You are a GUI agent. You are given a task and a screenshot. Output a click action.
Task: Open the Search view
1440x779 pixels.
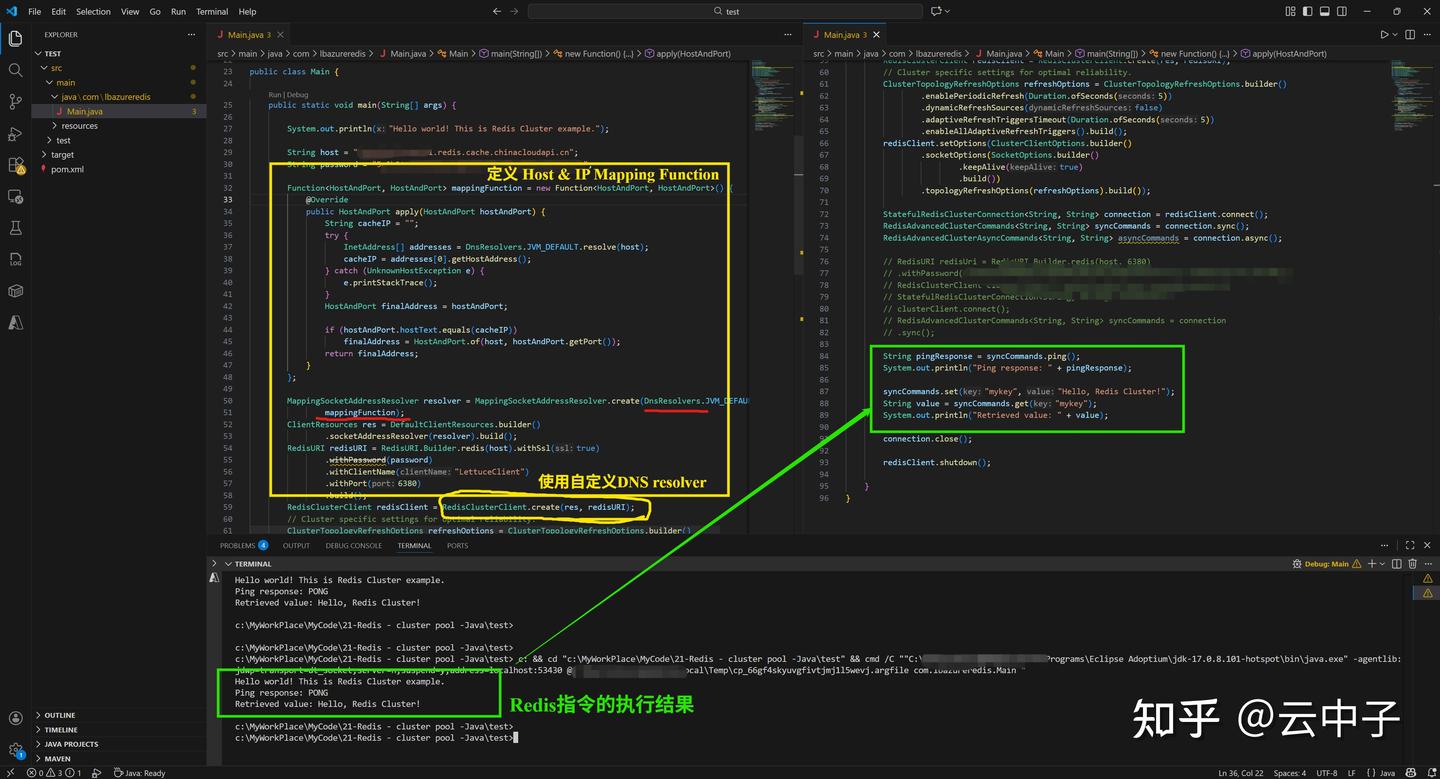pos(16,70)
